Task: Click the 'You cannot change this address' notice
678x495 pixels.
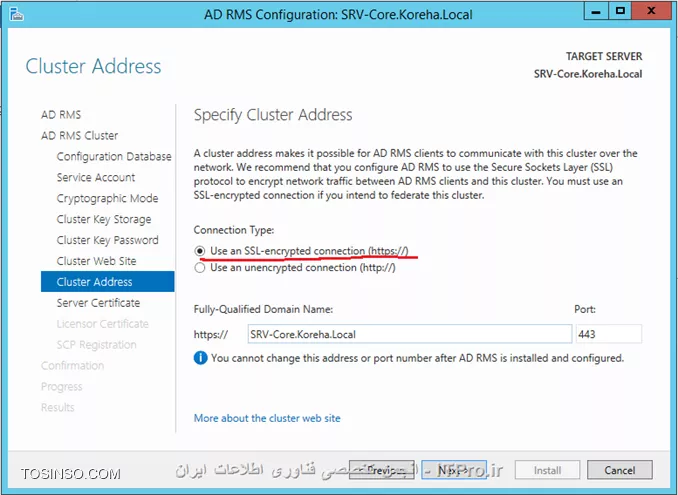Action: tap(417, 358)
